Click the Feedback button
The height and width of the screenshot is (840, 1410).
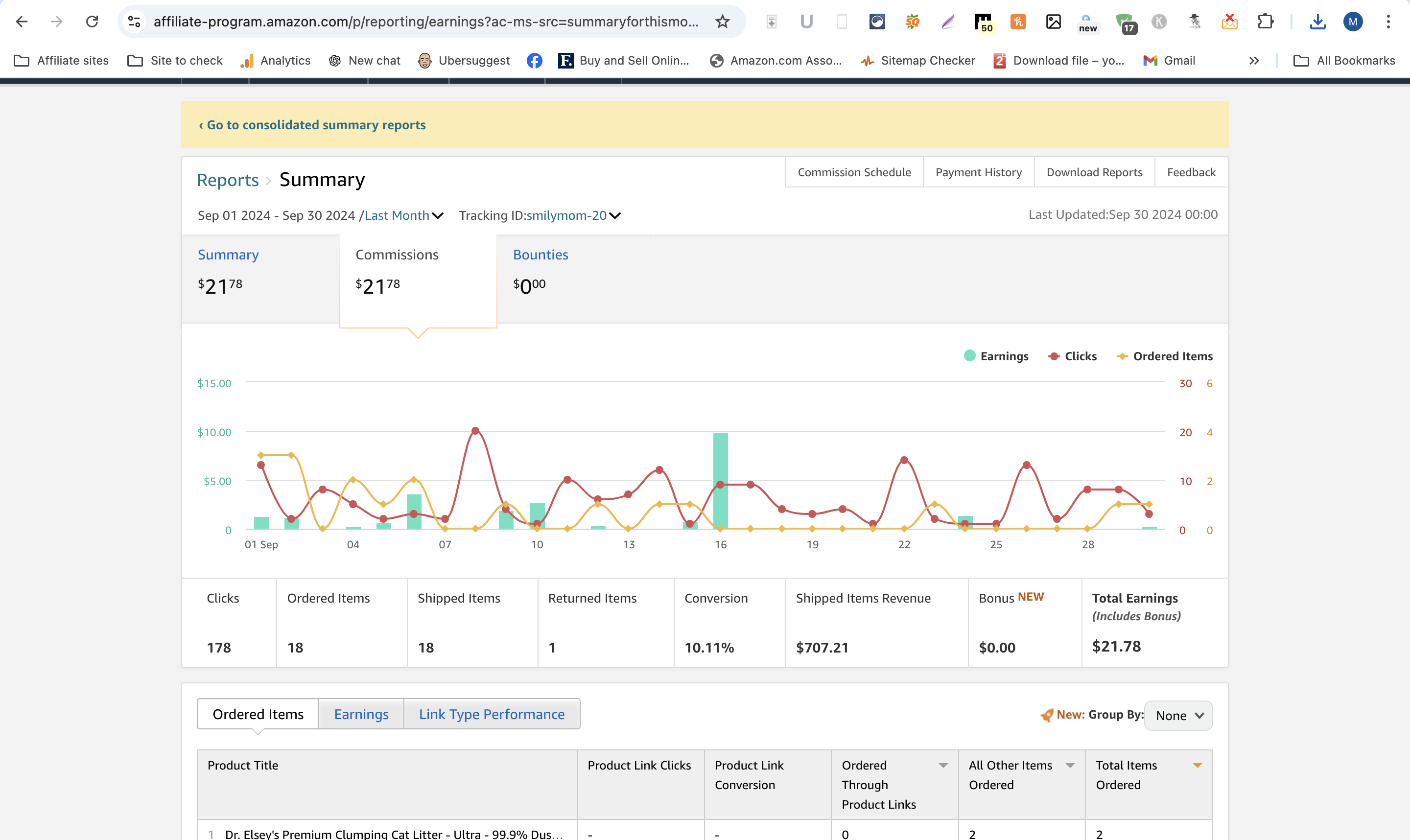tap(1191, 172)
